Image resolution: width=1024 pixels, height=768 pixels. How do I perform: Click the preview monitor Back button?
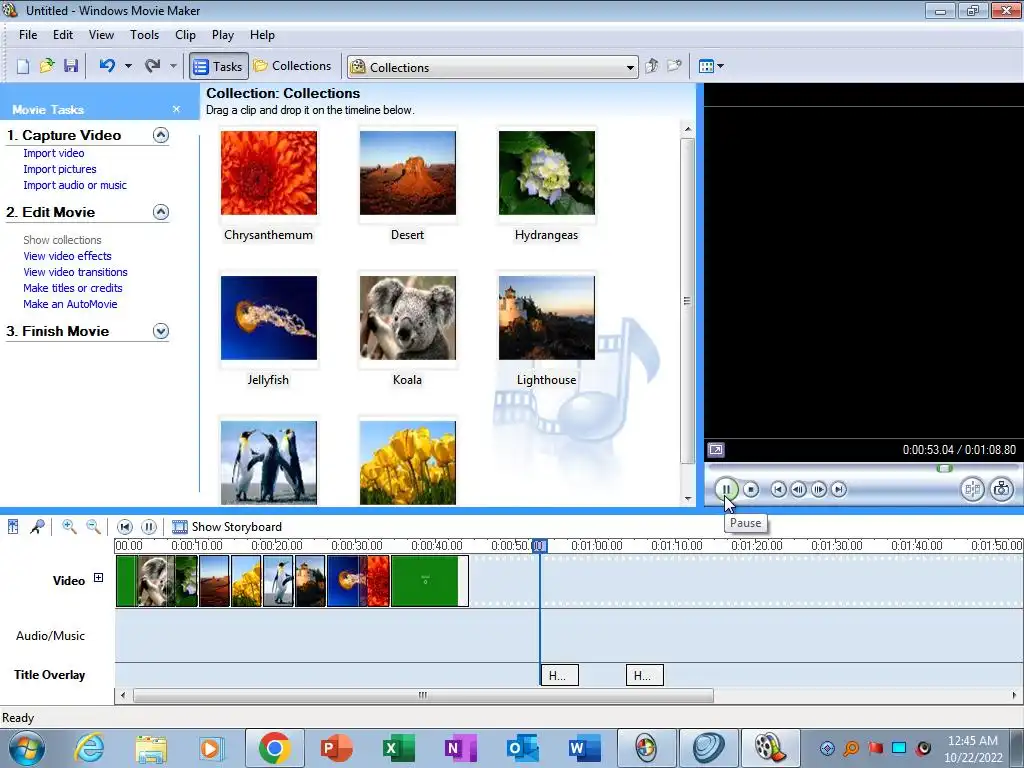point(778,489)
